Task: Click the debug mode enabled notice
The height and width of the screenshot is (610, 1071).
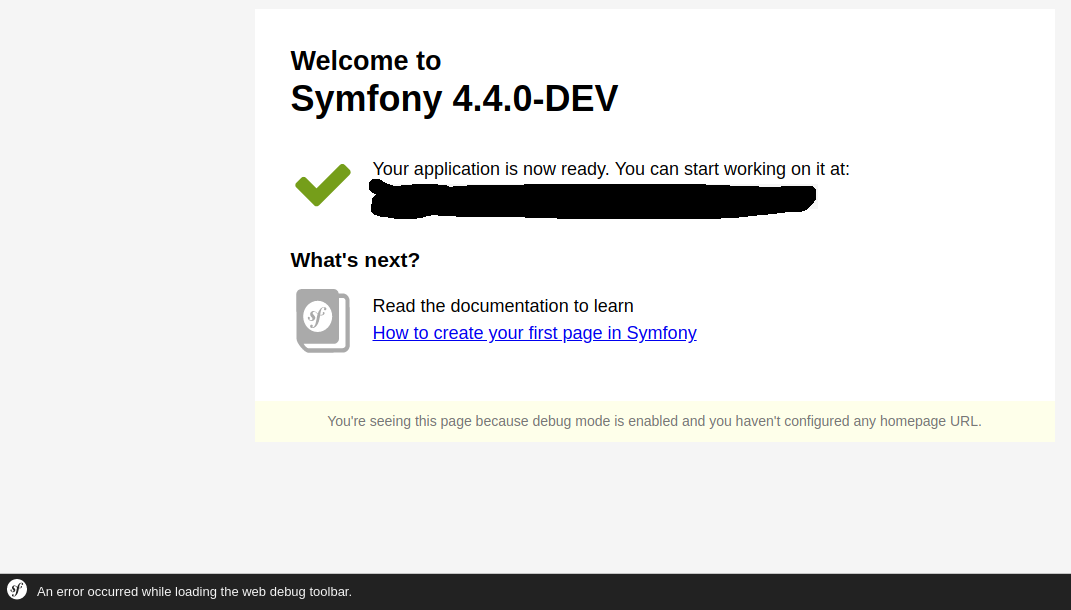Action: (654, 421)
